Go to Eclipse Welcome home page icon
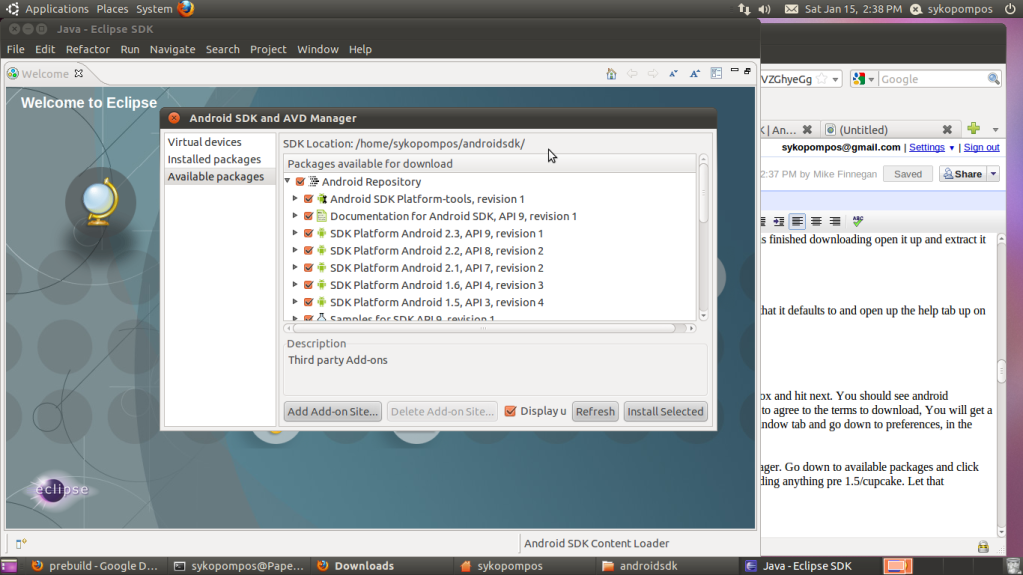Viewport: 1023px width, 575px height. click(x=611, y=74)
